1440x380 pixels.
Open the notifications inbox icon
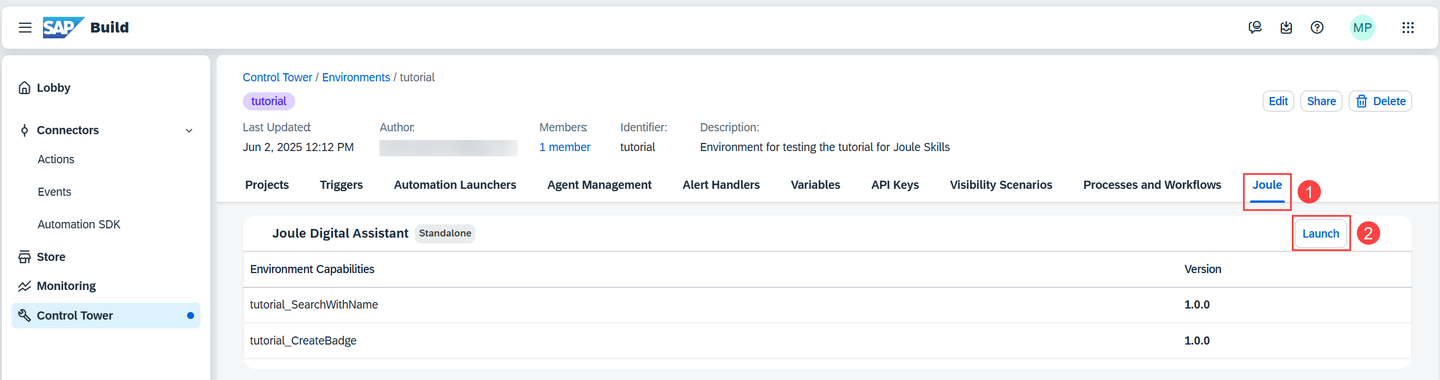(1286, 28)
